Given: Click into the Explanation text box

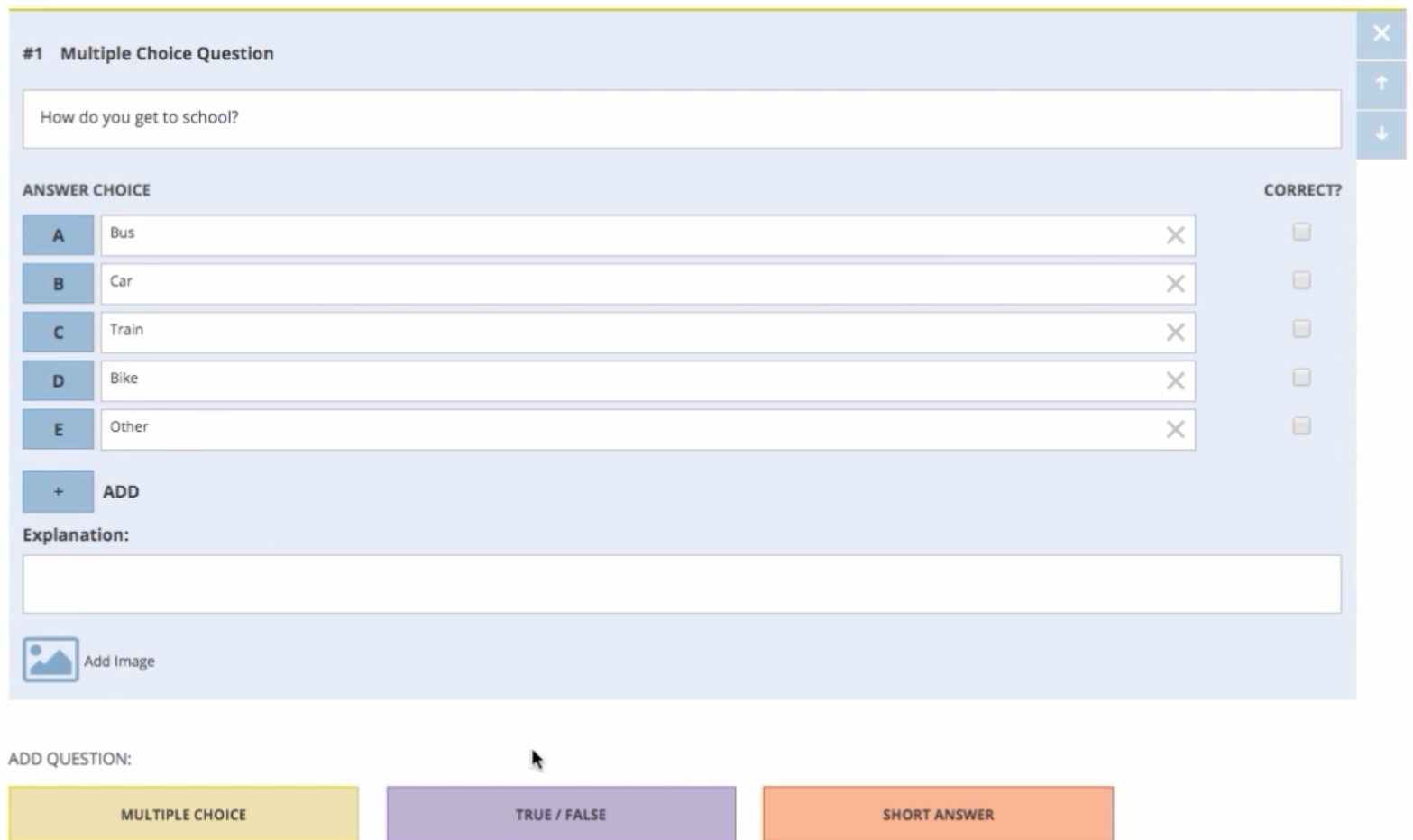Looking at the screenshot, I should 681,584.
